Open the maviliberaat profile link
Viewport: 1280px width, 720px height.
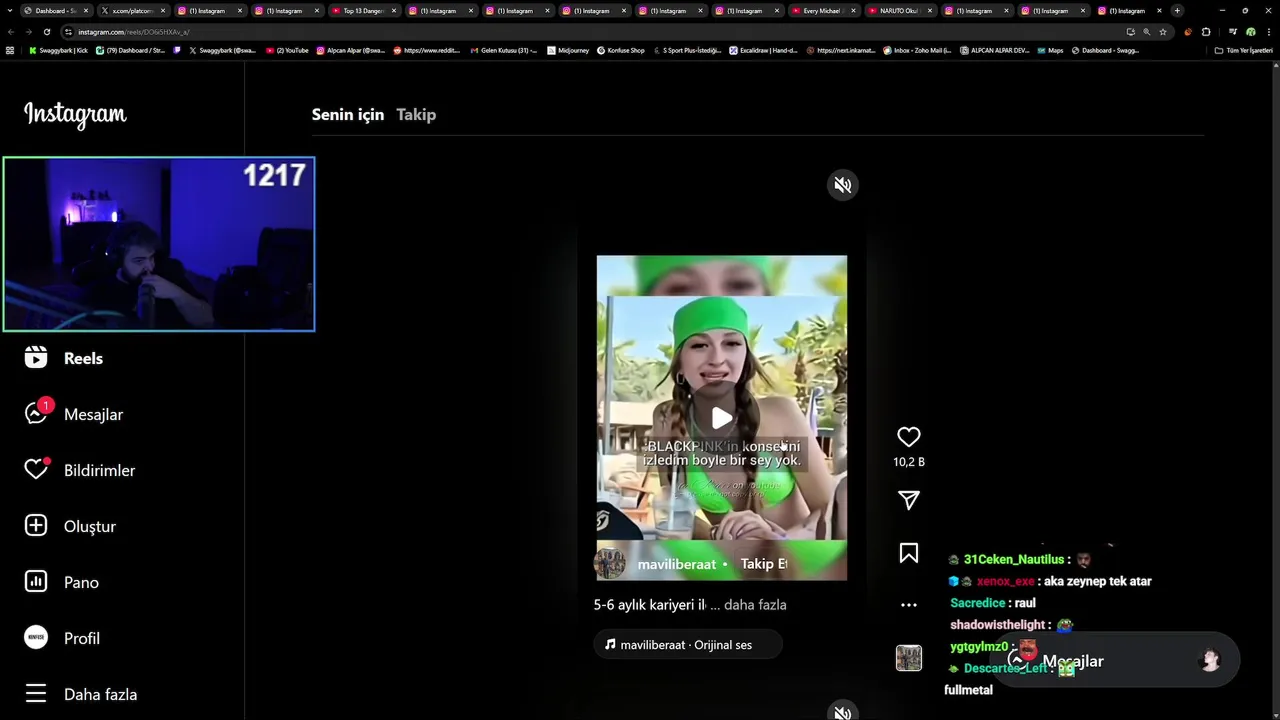pyautogui.click(x=677, y=564)
